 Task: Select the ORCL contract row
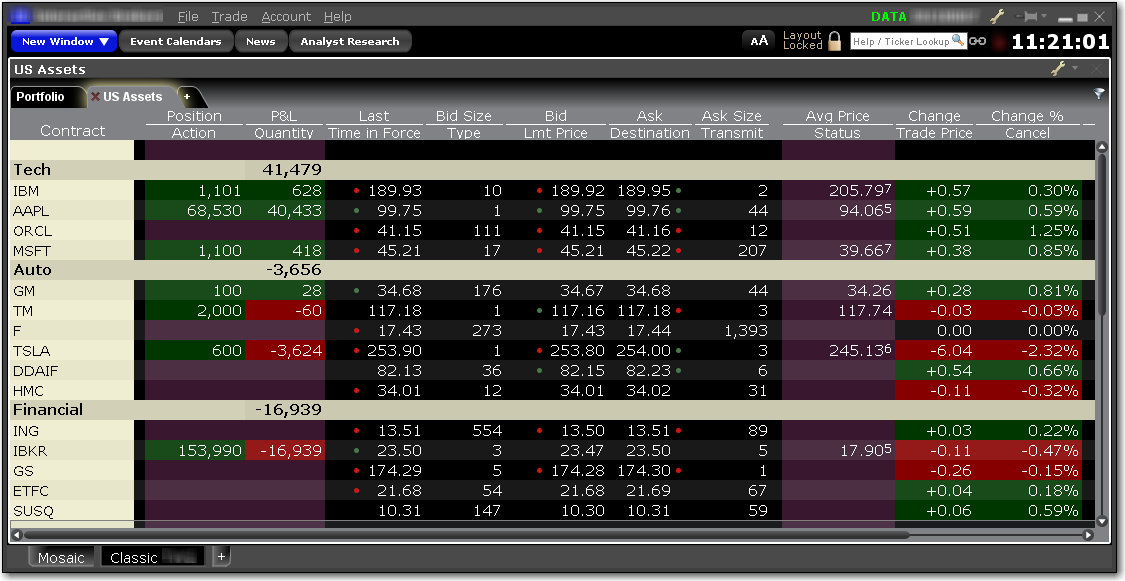pos(553,231)
